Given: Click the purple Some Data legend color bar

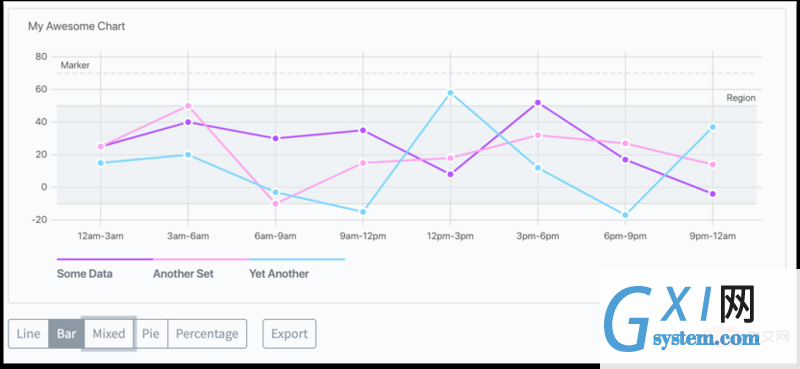Looking at the screenshot, I should pos(105,259).
